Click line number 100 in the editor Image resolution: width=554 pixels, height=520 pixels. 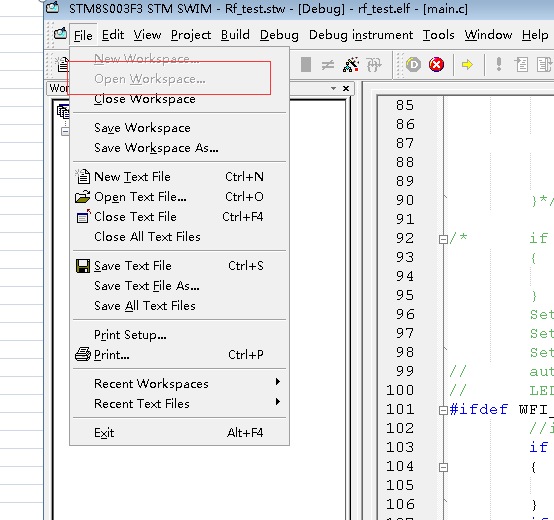click(x=400, y=390)
